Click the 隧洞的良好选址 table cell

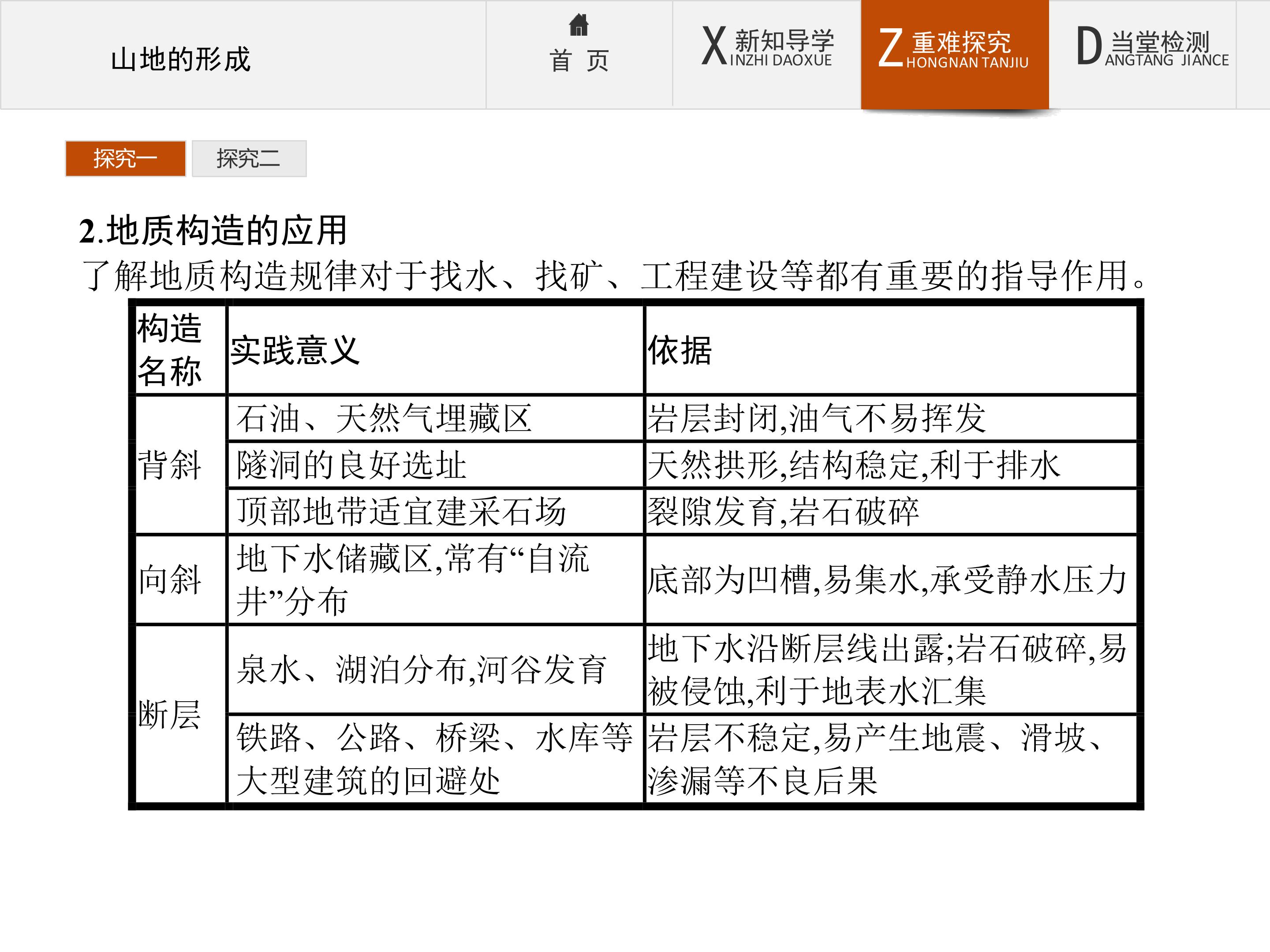click(436, 465)
